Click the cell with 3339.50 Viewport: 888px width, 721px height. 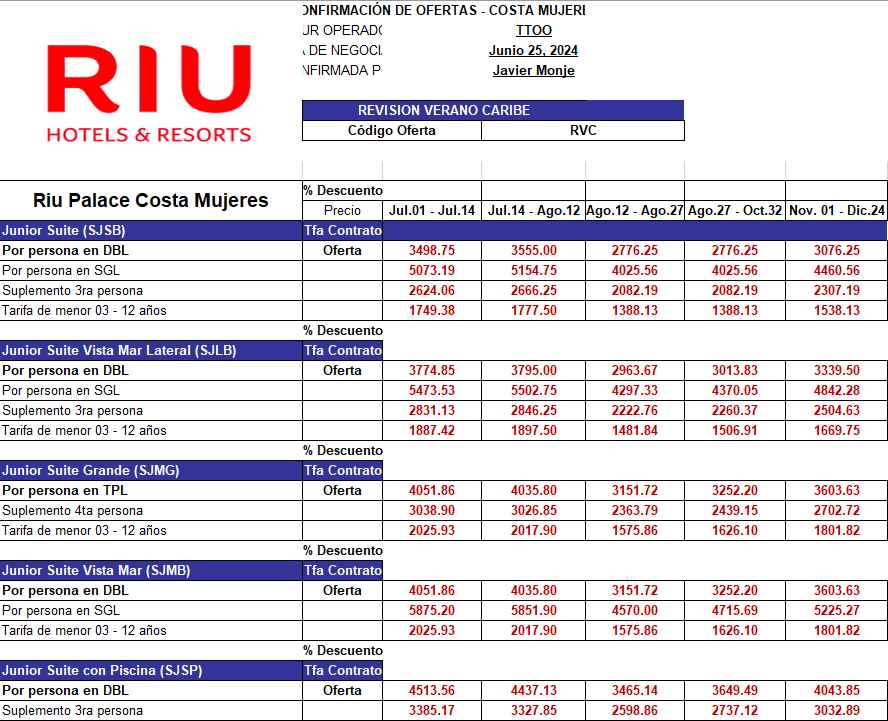click(x=836, y=370)
